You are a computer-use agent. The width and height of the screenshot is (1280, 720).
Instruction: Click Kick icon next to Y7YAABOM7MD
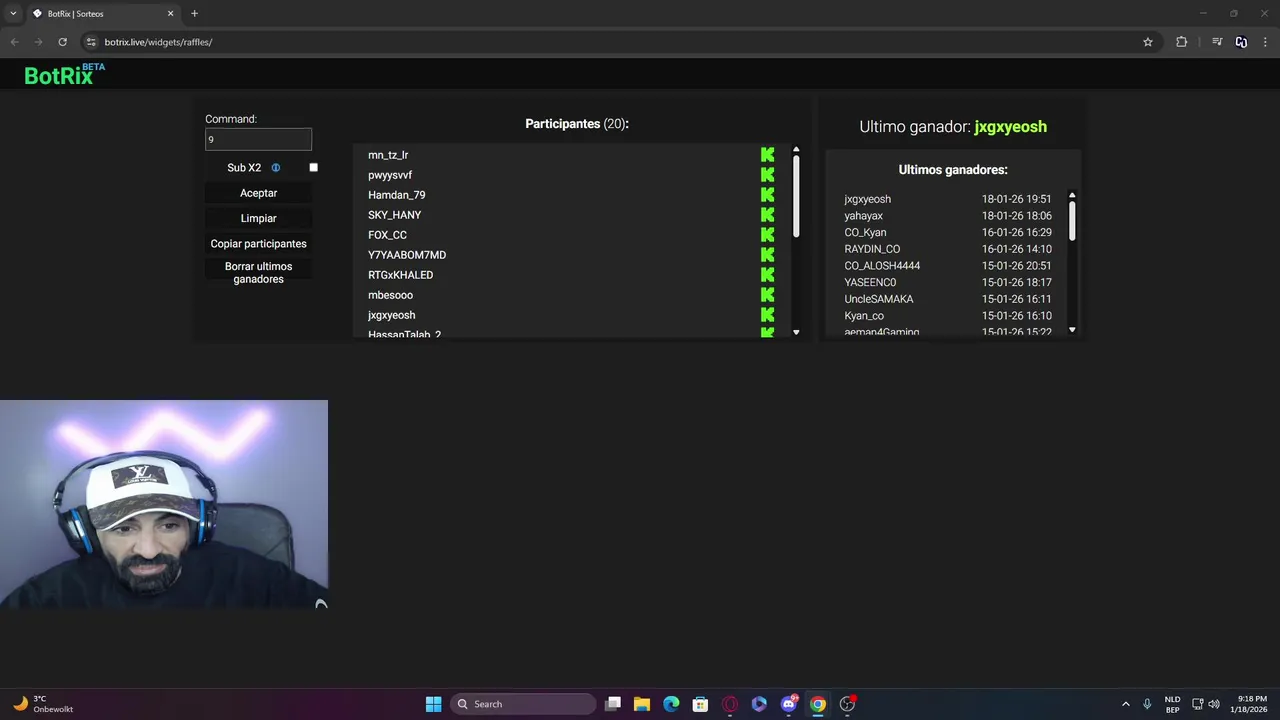click(x=767, y=255)
